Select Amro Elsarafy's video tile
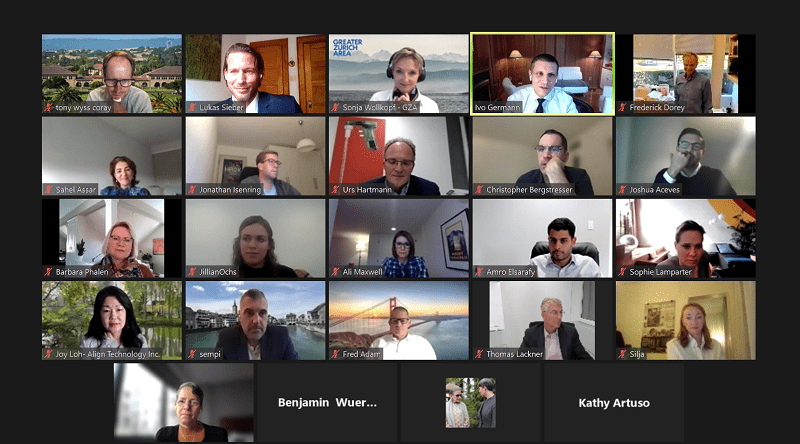This screenshot has width=800, height=444. 542,238
